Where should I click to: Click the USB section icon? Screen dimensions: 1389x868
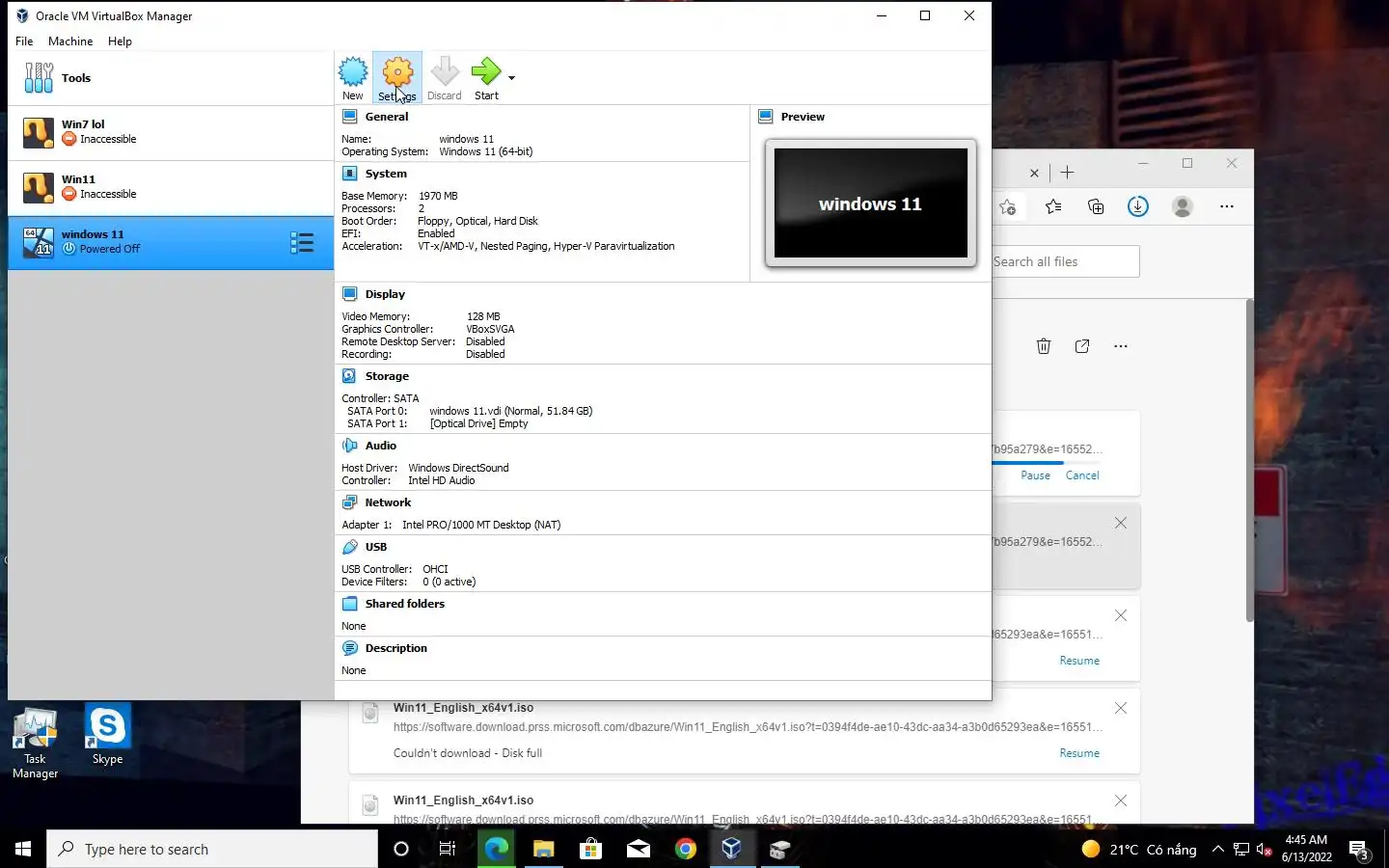(350, 547)
